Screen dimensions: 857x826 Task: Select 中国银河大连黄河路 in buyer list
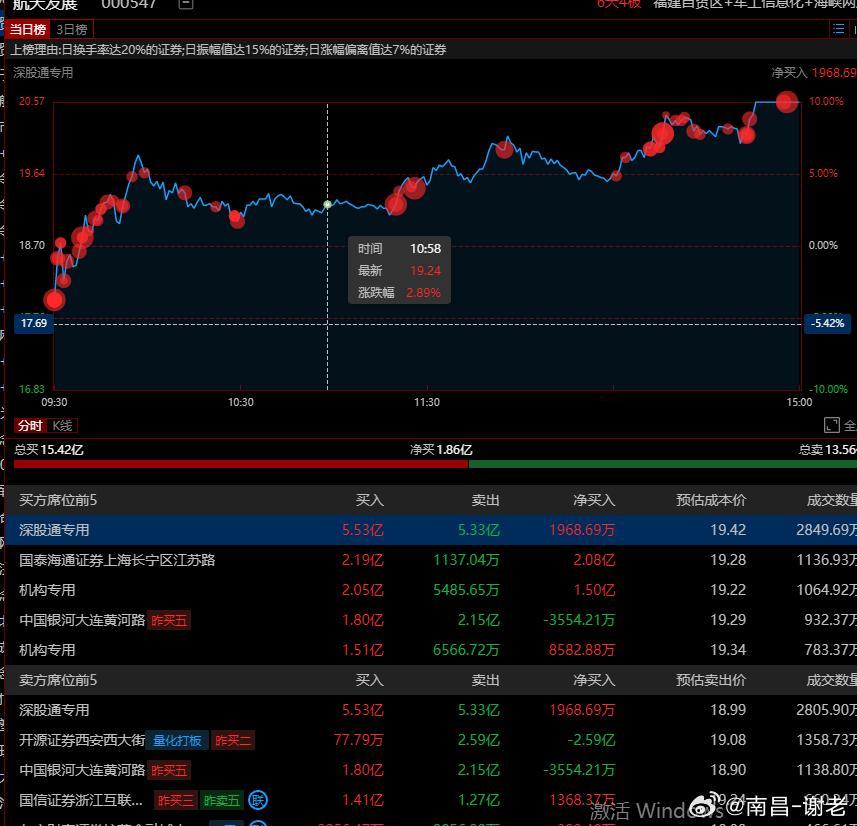[431, 620]
